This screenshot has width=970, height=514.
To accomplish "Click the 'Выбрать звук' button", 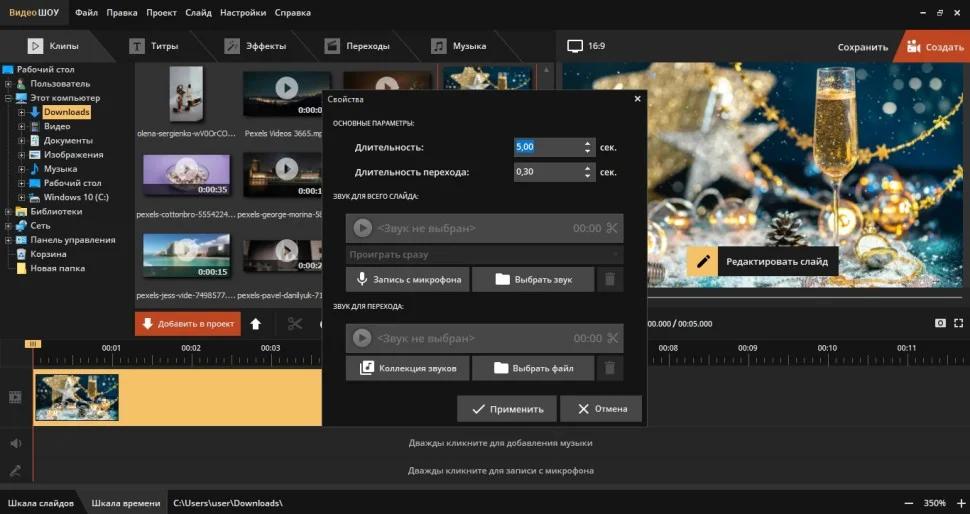I will click(x=533, y=280).
